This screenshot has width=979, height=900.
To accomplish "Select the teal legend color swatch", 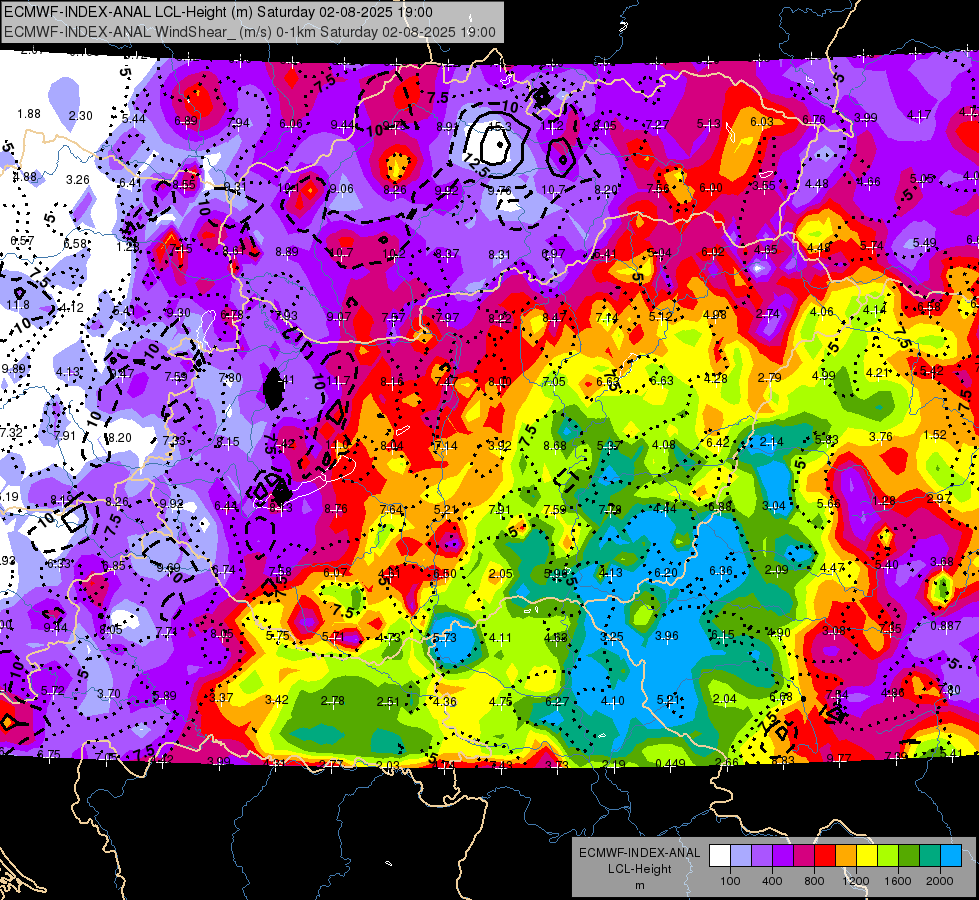I will coord(930,855).
